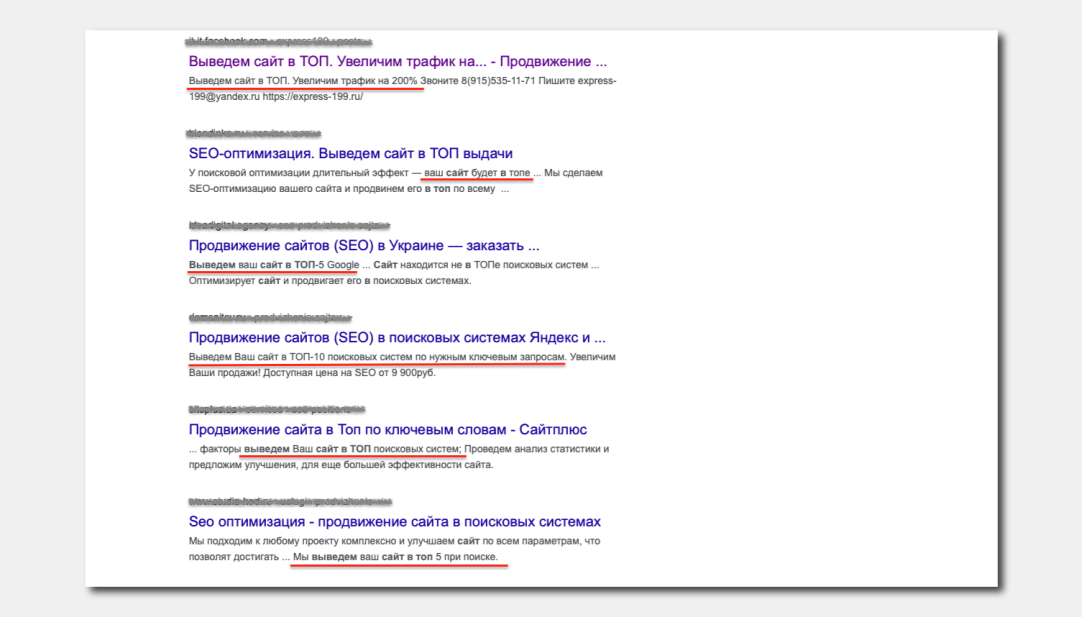Viewport: 1082px width, 617px height.
Task: Open 'Seo оптимизация - продвижение сайта в поисковых системах'
Action: coord(395,522)
